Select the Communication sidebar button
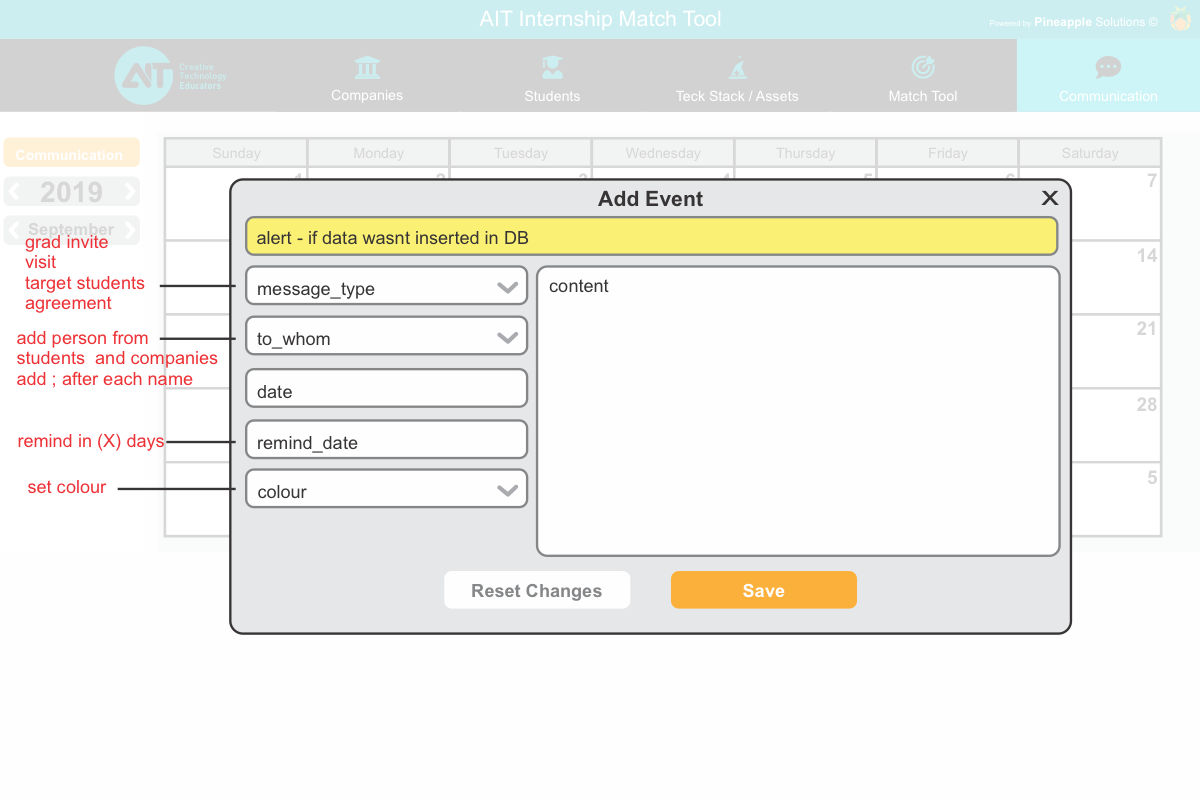The height and width of the screenshot is (800, 1200). pos(71,154)
